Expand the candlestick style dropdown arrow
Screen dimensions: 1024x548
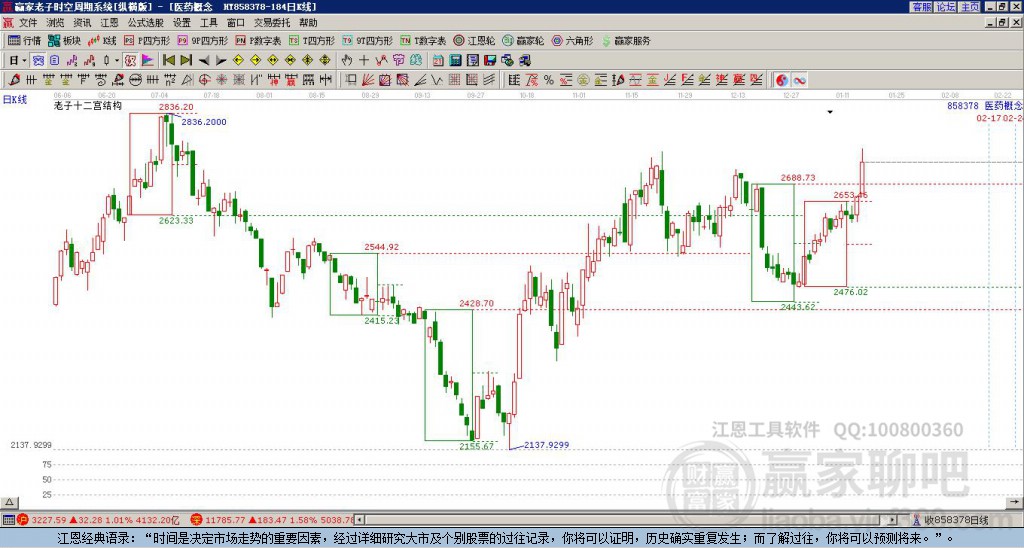point(117,61)
